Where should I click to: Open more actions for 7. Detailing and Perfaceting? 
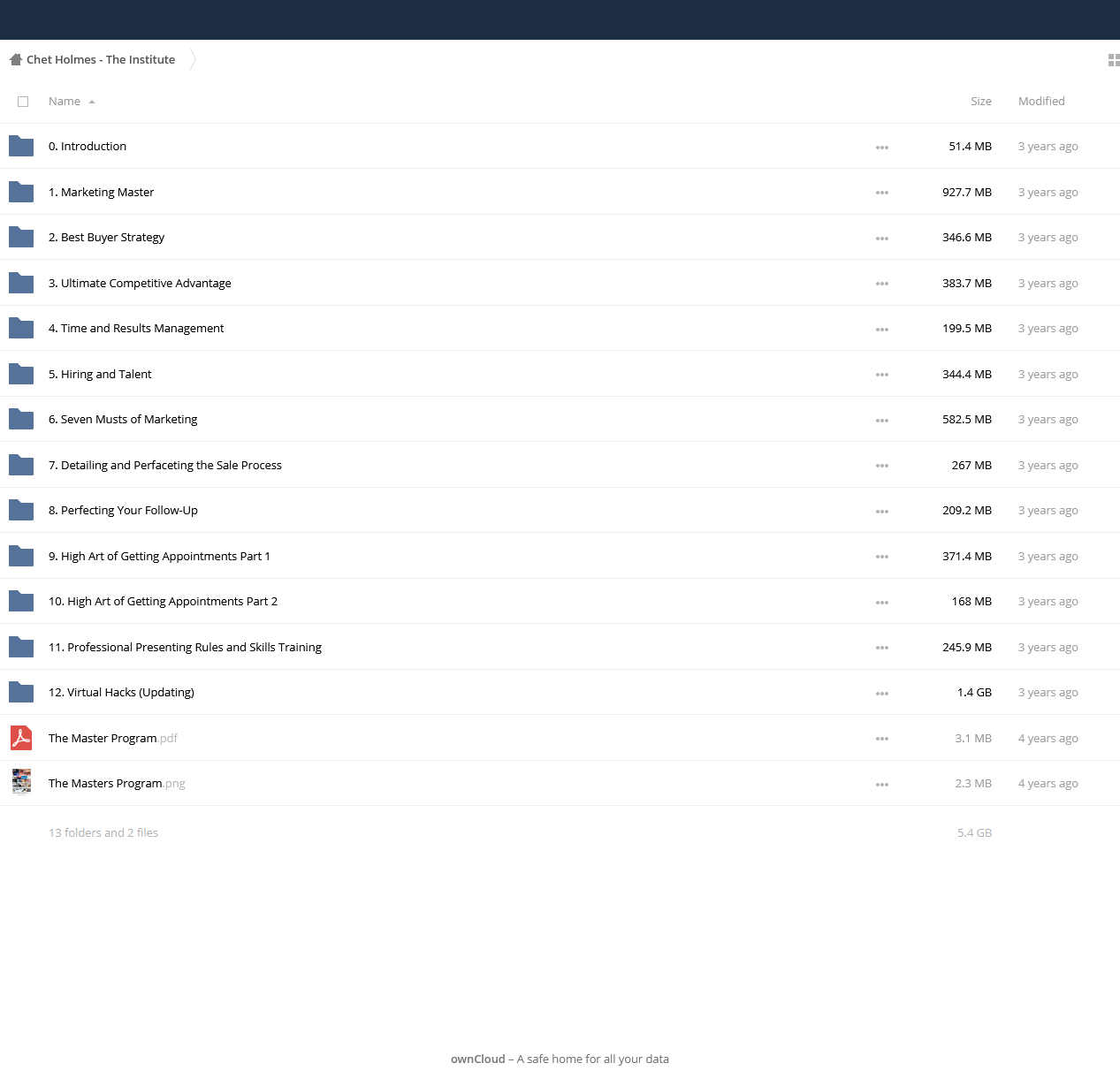coord(882,466)
